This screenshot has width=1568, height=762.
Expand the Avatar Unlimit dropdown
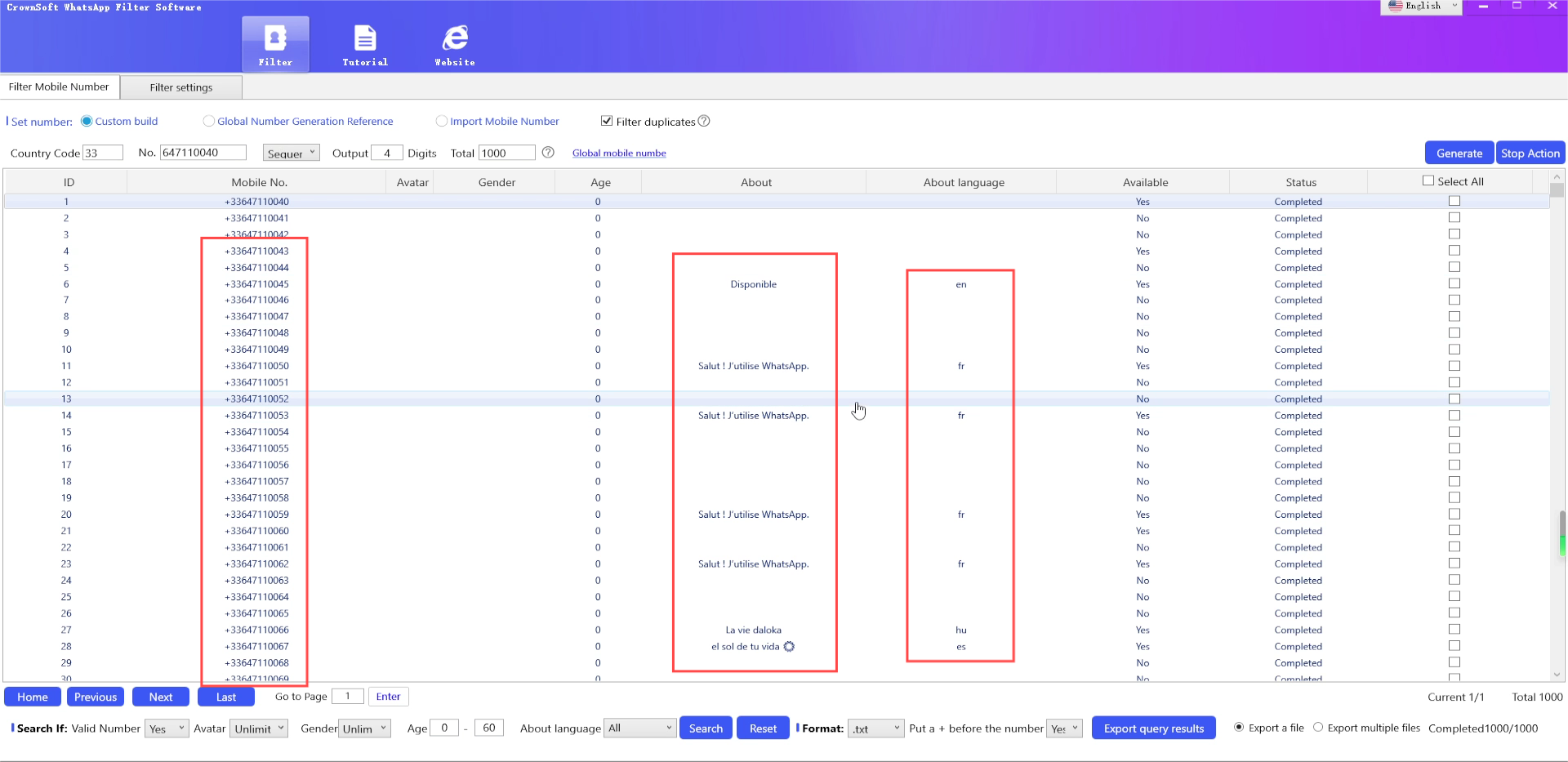click(x=260, y=729)
